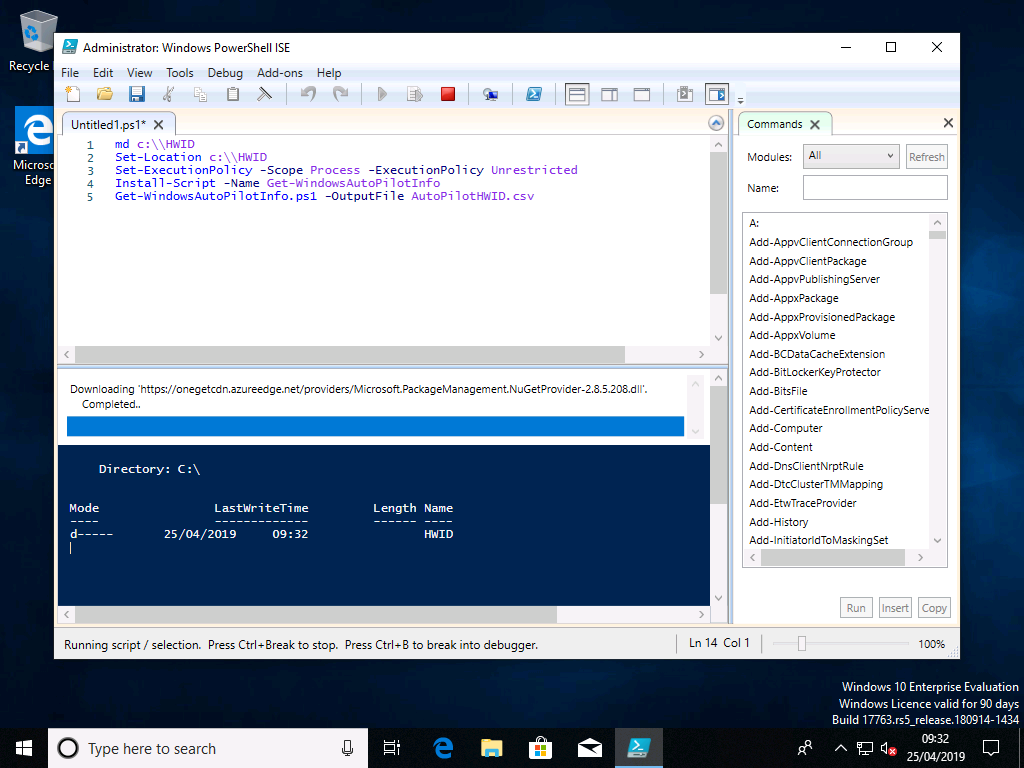Viewport: 1024px width, 768px height.
Task: Open the Tools menu
Action: 180,72
